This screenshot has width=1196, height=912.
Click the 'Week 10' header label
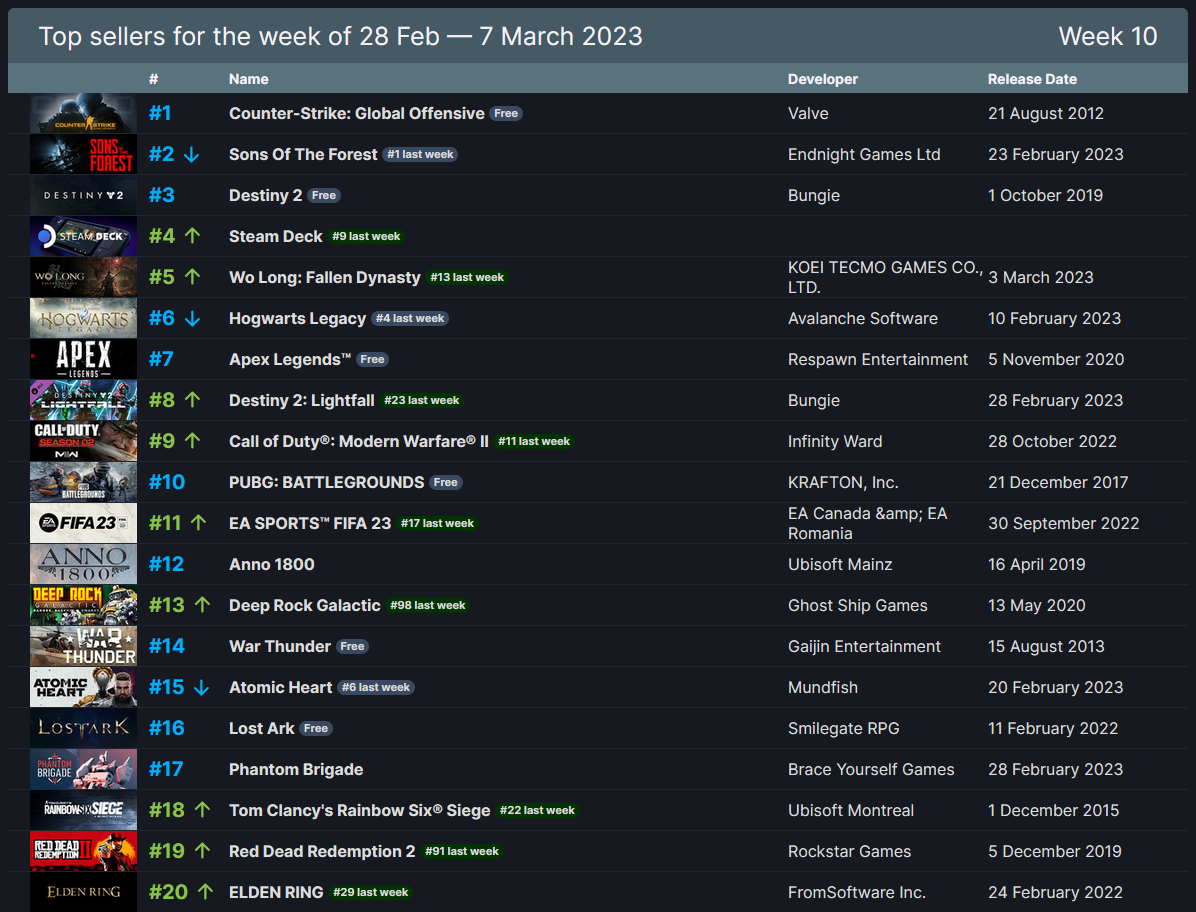click(x=1108, y=36)
